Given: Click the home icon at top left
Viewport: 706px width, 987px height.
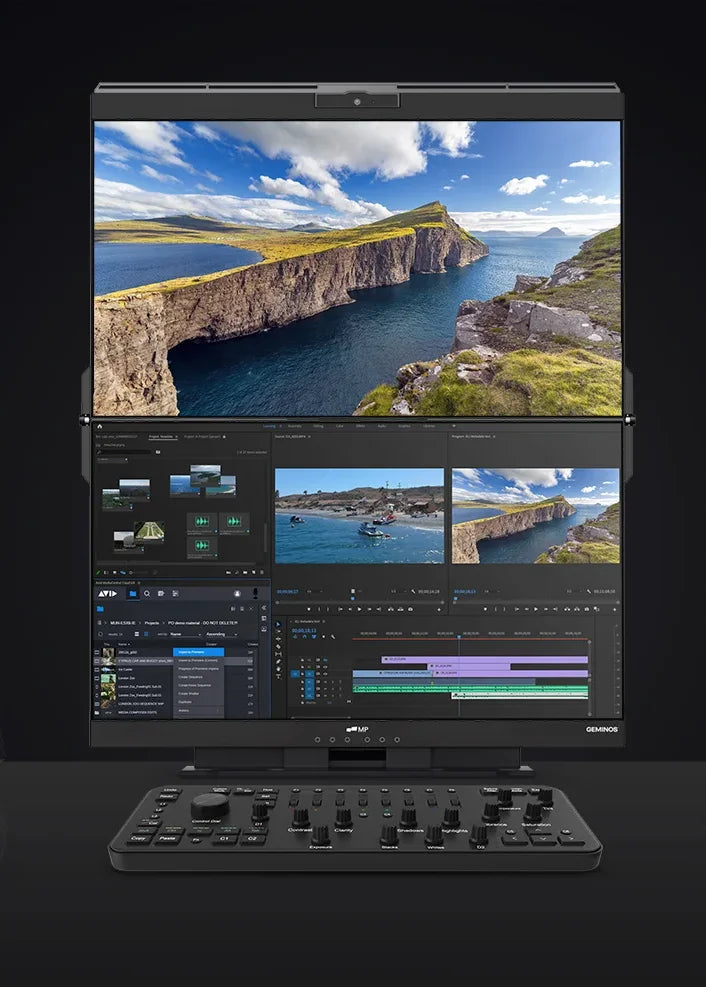Looking at the screenshot, I should [x=99, y=426].
